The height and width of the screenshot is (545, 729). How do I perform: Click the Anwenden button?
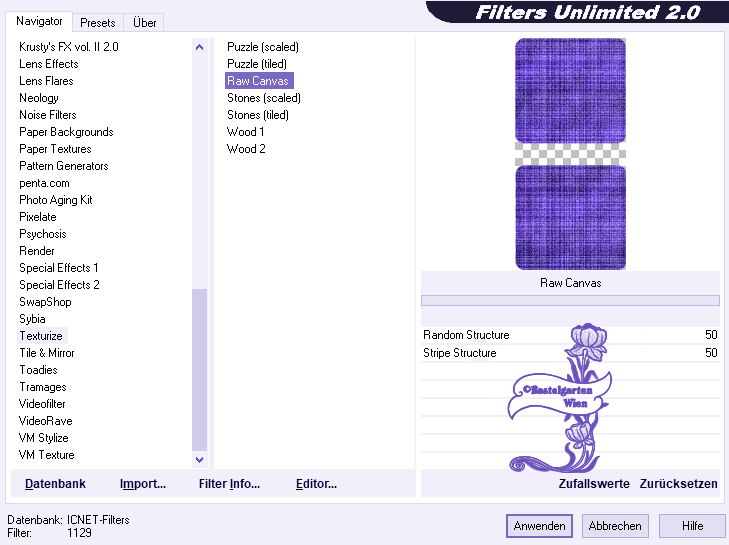point(539,526)
